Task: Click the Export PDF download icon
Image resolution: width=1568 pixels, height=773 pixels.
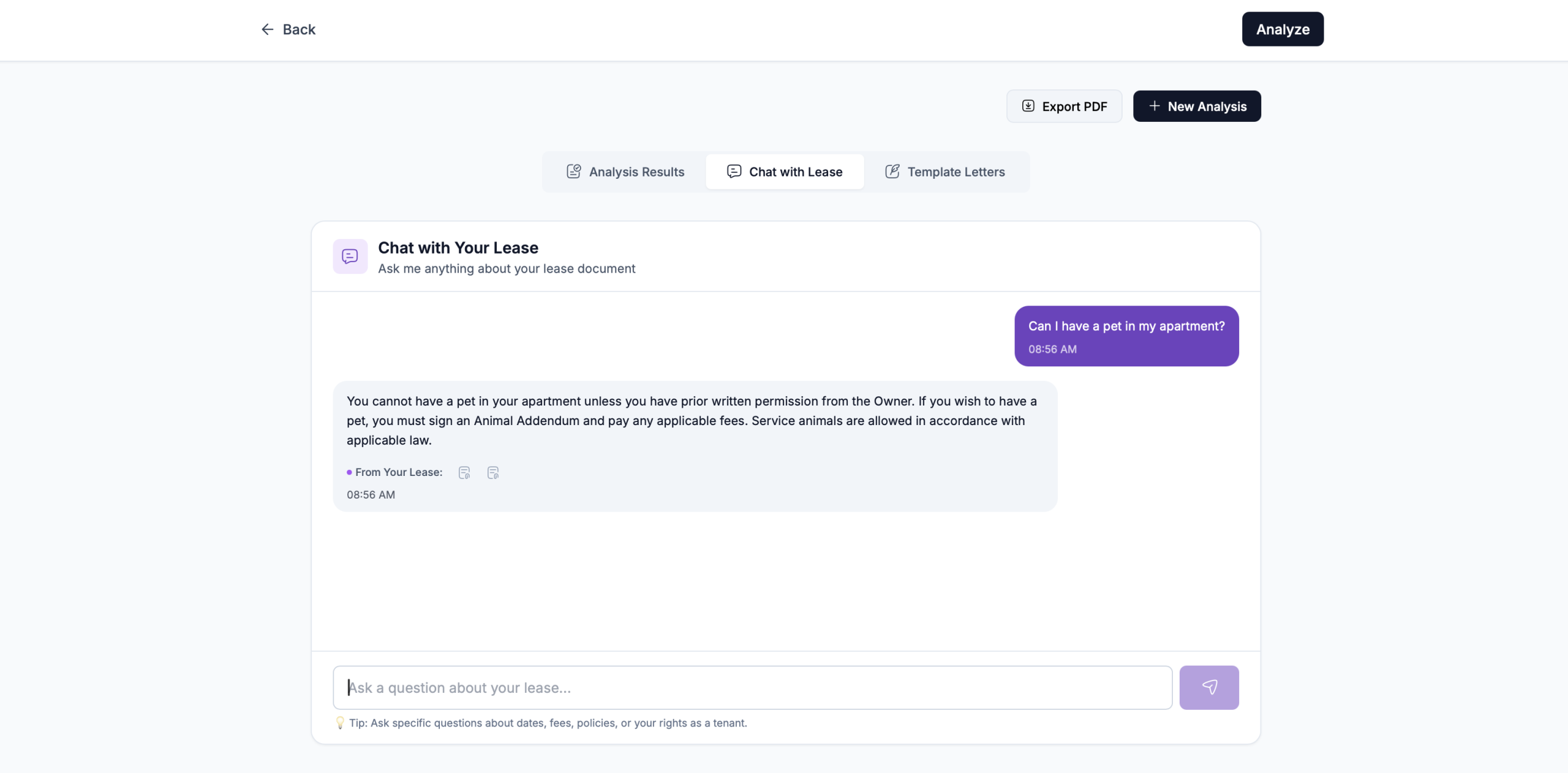Action: [x=1028, y=106]
